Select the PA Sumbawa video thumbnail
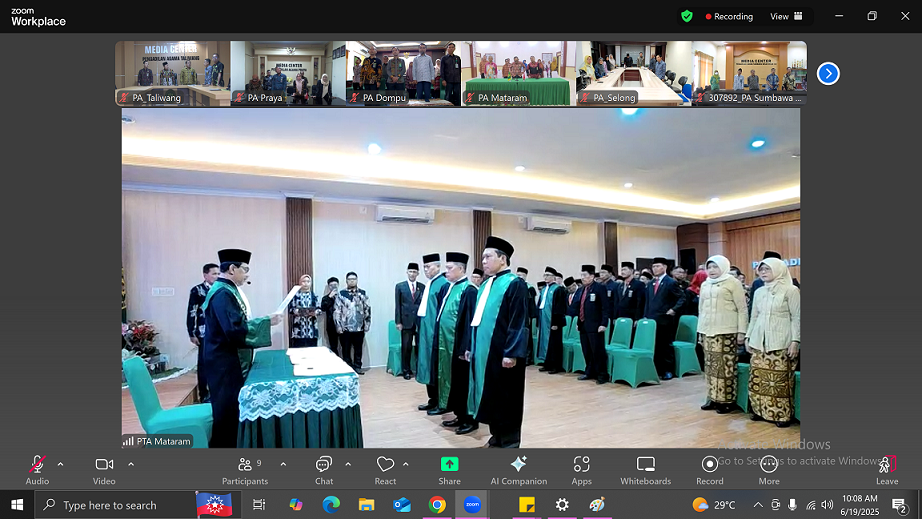This screenshot has height=519, width=922. pyautogui.click(x=749, y=73)
